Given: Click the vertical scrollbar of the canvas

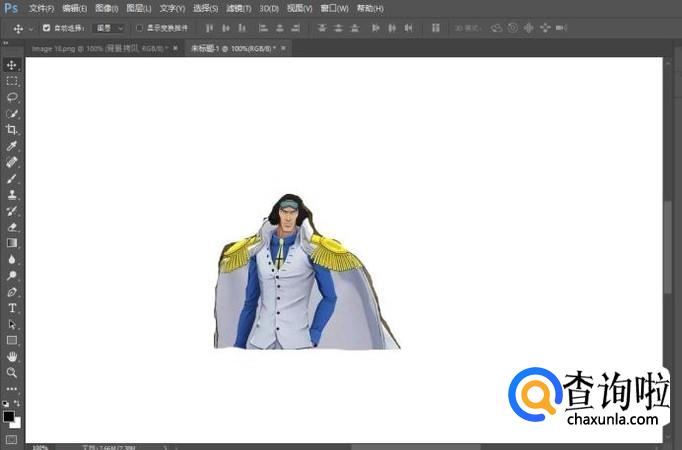Looking at the screenshot, I should [x=668, y=246].
